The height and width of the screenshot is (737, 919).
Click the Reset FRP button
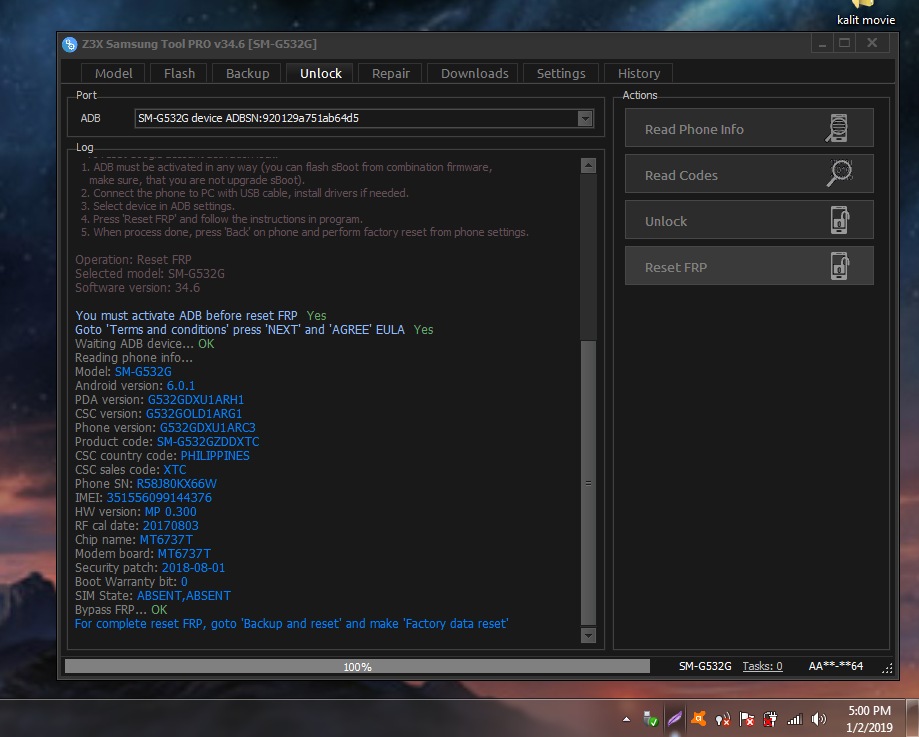[x=749, y=266]
